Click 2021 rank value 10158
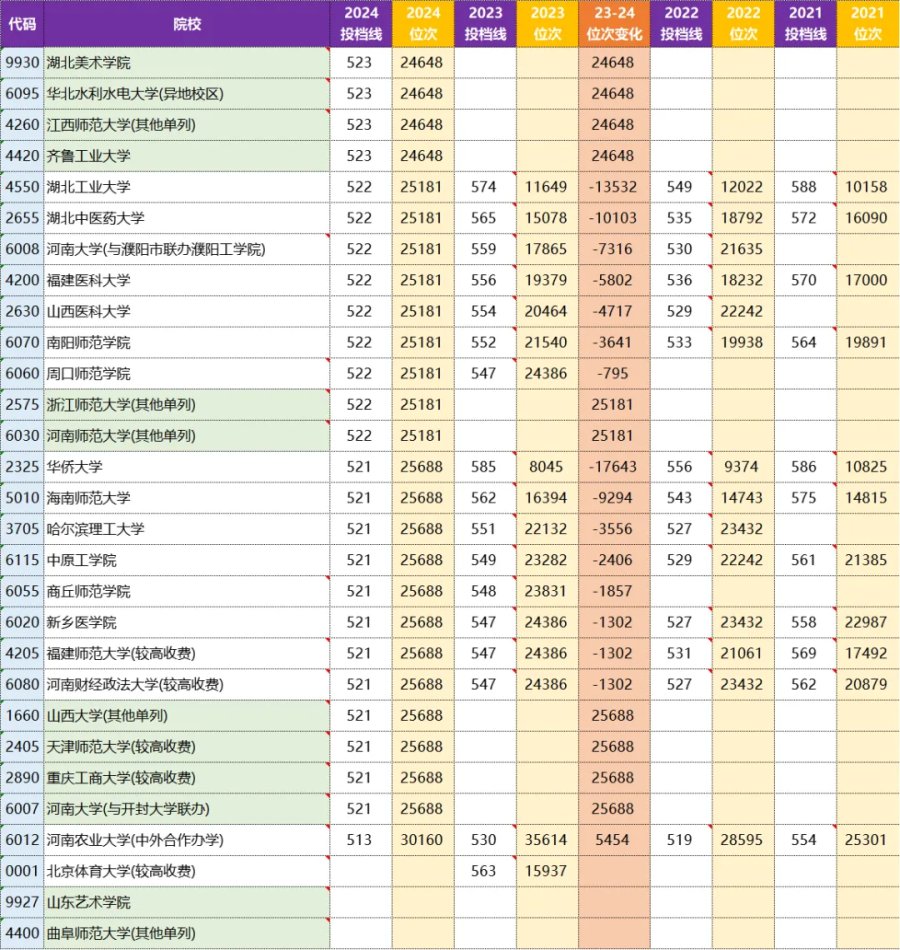 [x=866, y=187]
